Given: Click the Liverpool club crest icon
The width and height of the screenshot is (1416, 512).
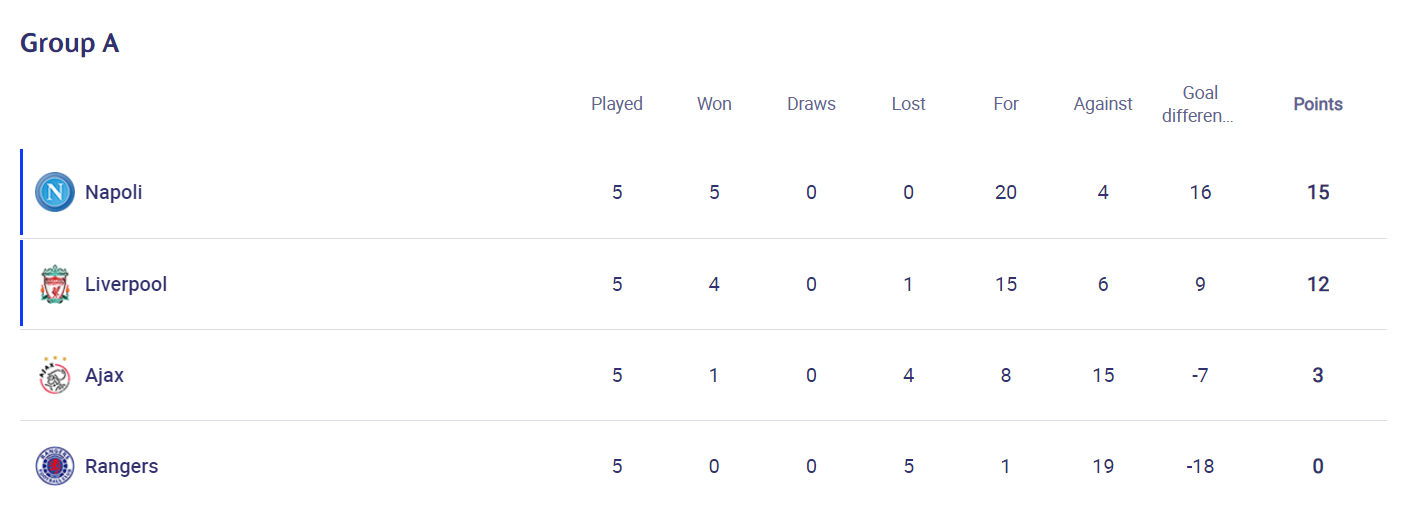Looking at the screenshot, I should click(x=54, y=284).
